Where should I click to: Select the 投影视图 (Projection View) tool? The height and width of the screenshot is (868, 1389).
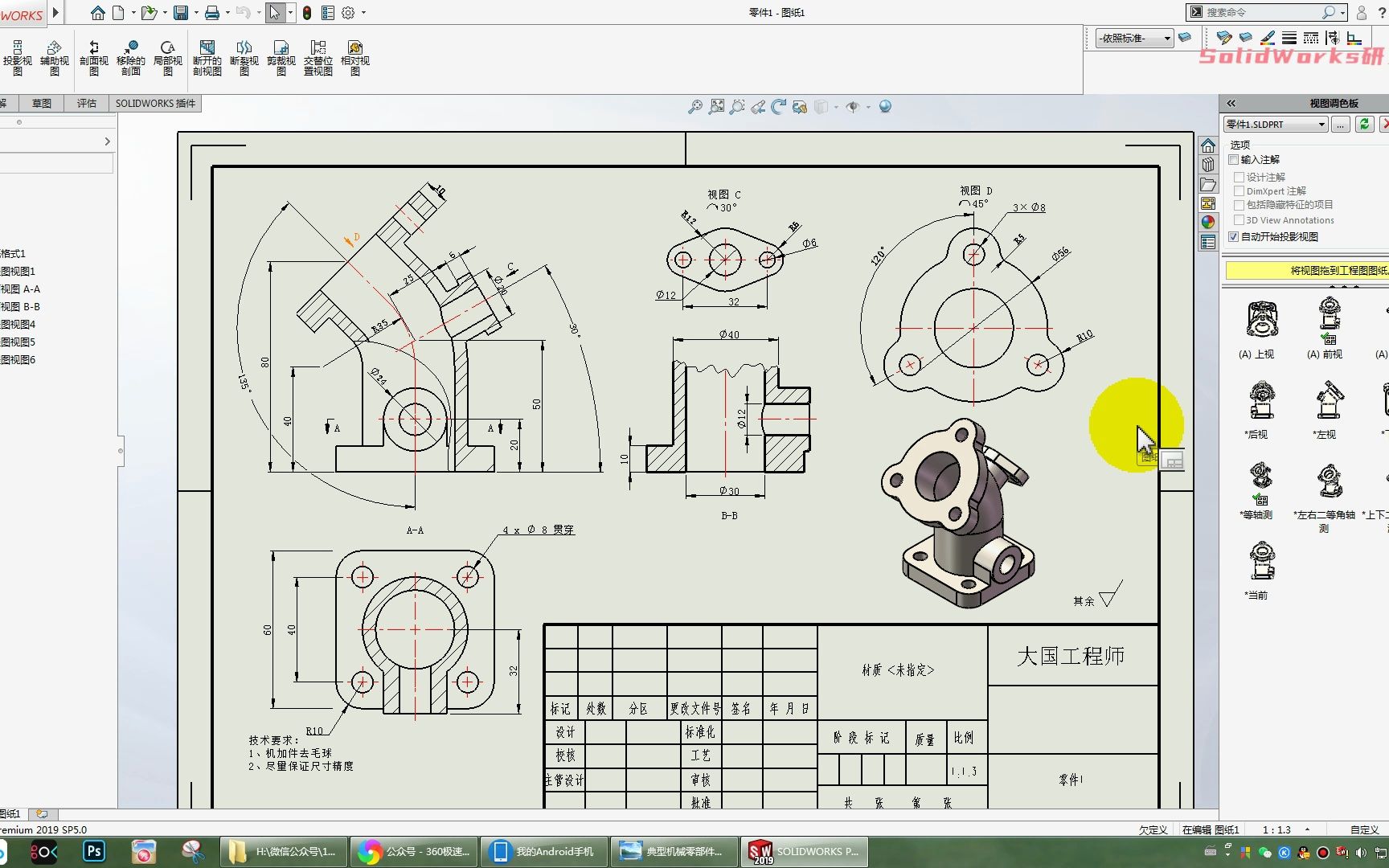(x=17, y=56)
